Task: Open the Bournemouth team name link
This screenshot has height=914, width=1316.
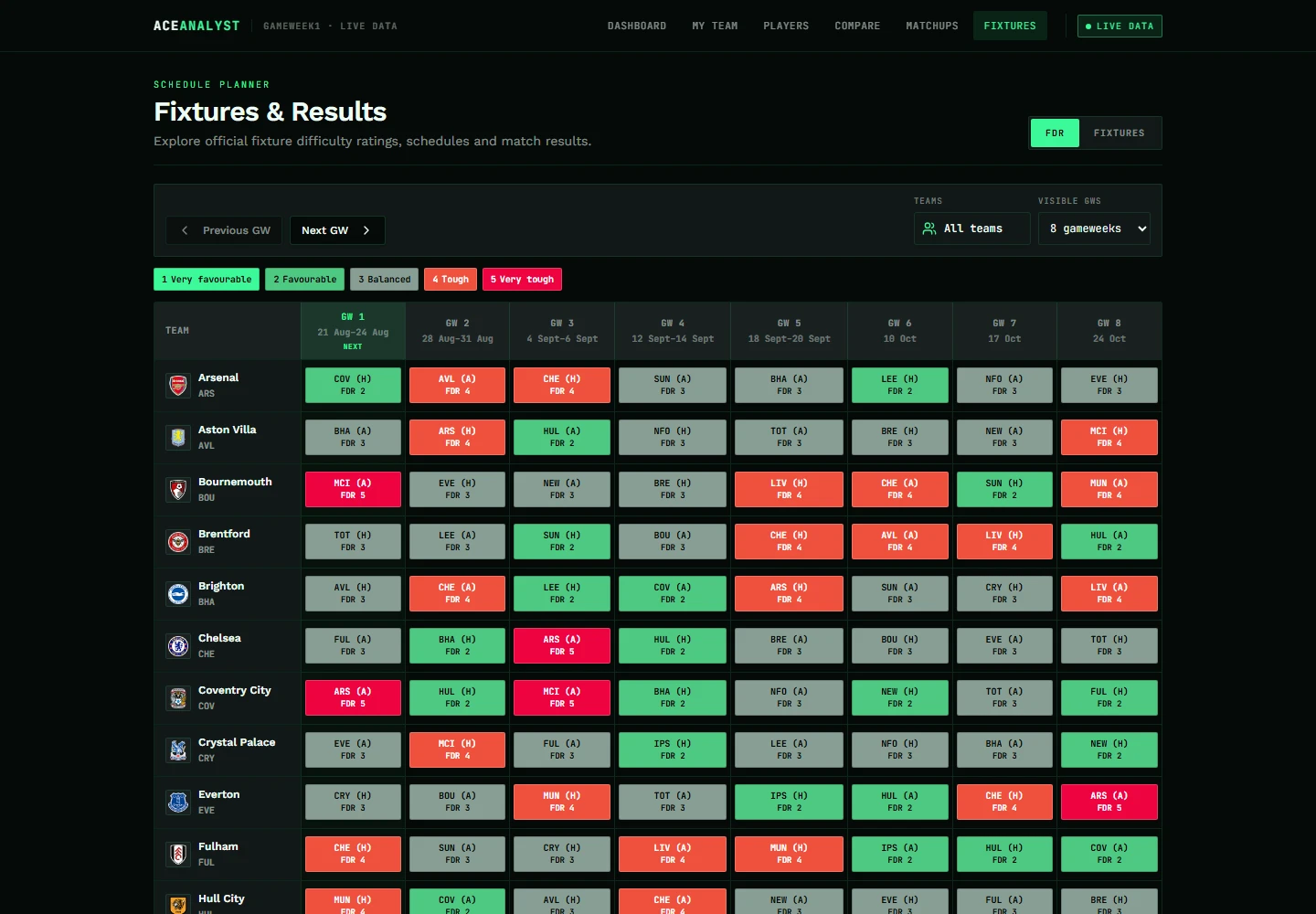Action: pos(235,482)
